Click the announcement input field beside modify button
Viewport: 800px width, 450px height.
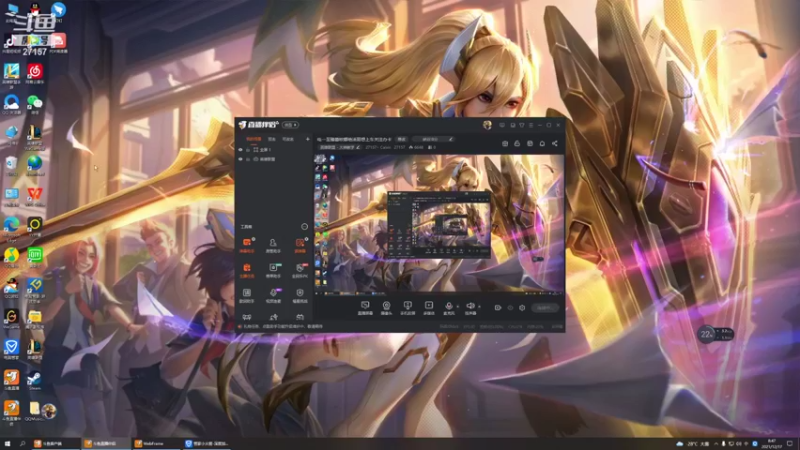(433, 139)
